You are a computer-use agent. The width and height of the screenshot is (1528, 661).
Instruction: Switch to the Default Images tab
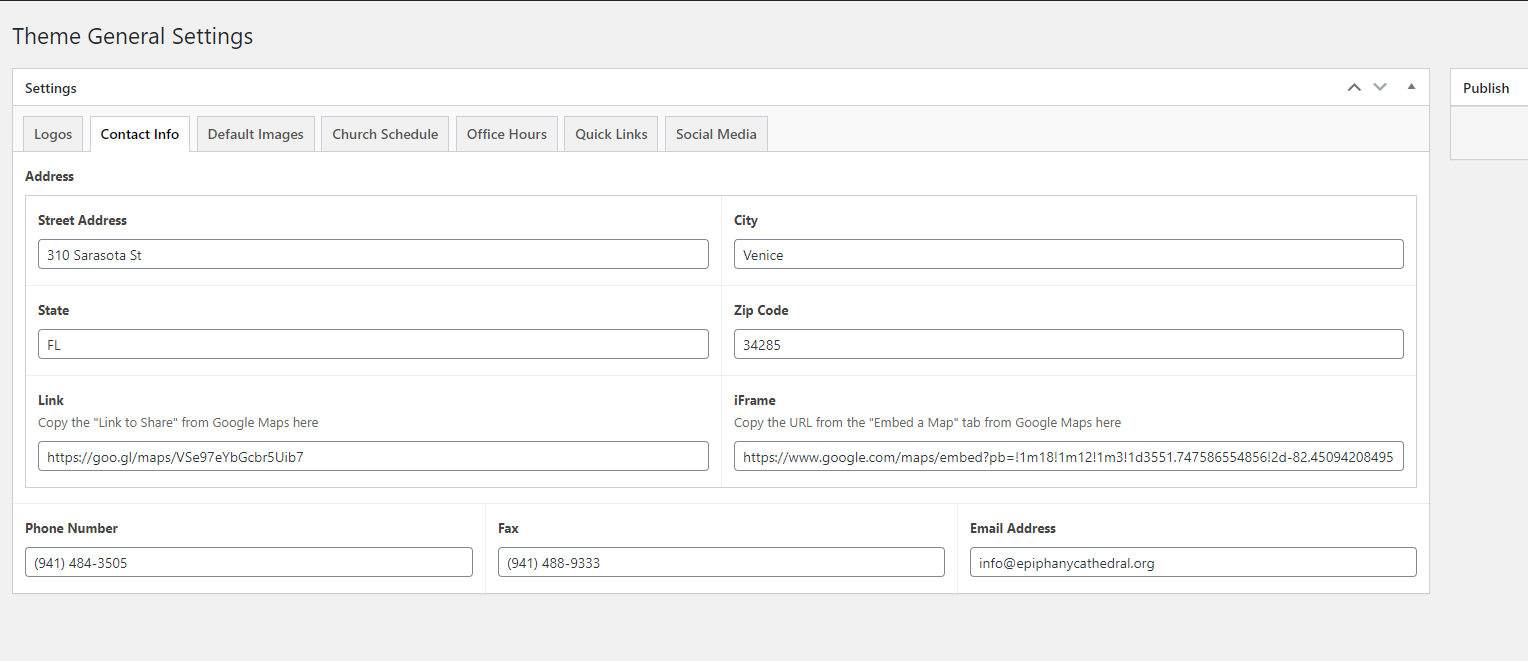[x=255, y=134]
